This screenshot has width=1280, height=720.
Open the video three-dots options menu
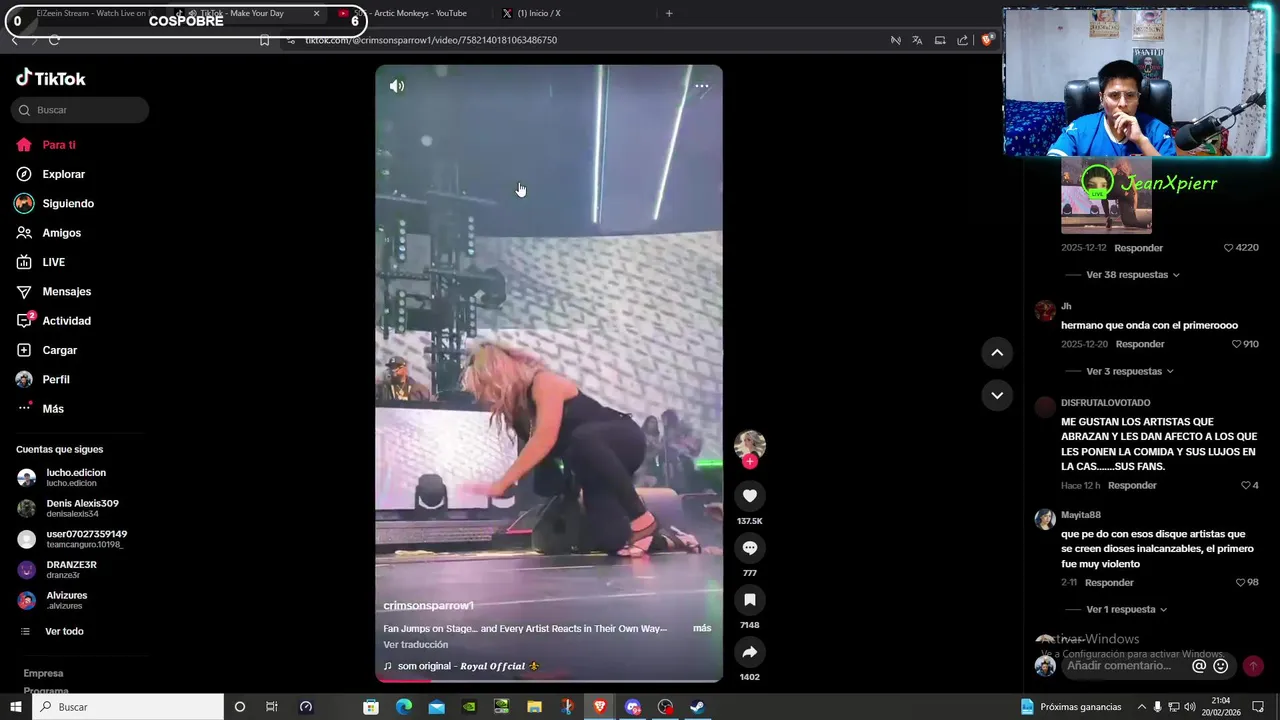[x=702, y=86]
